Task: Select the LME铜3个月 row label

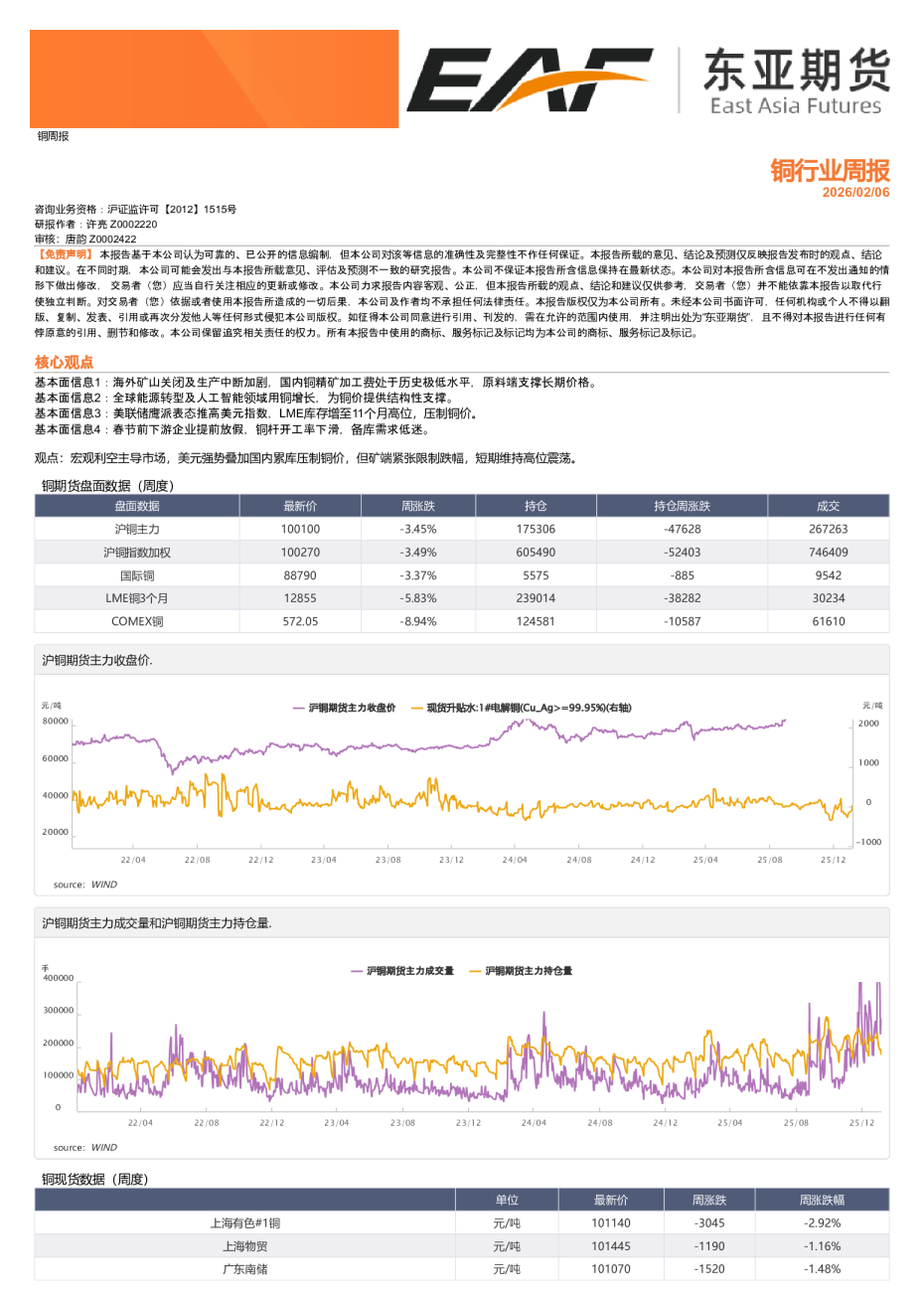Action: pyautogui.click(x=137, y=598)
